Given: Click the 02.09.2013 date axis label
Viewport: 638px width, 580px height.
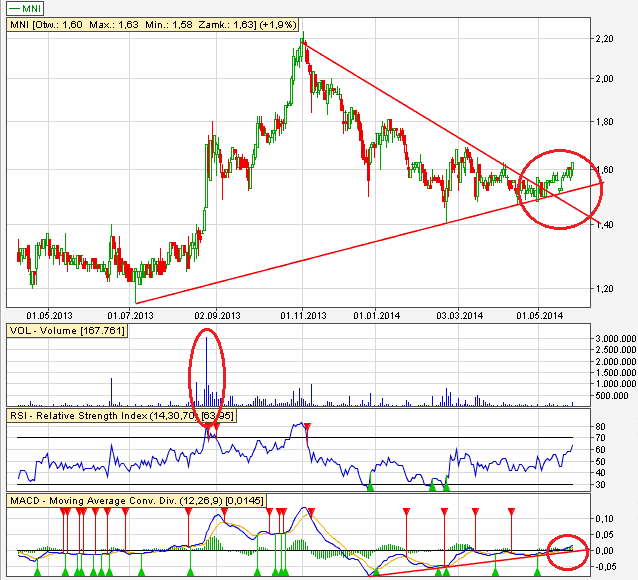Looking at the screenshot, I should (x=217, y=315).
